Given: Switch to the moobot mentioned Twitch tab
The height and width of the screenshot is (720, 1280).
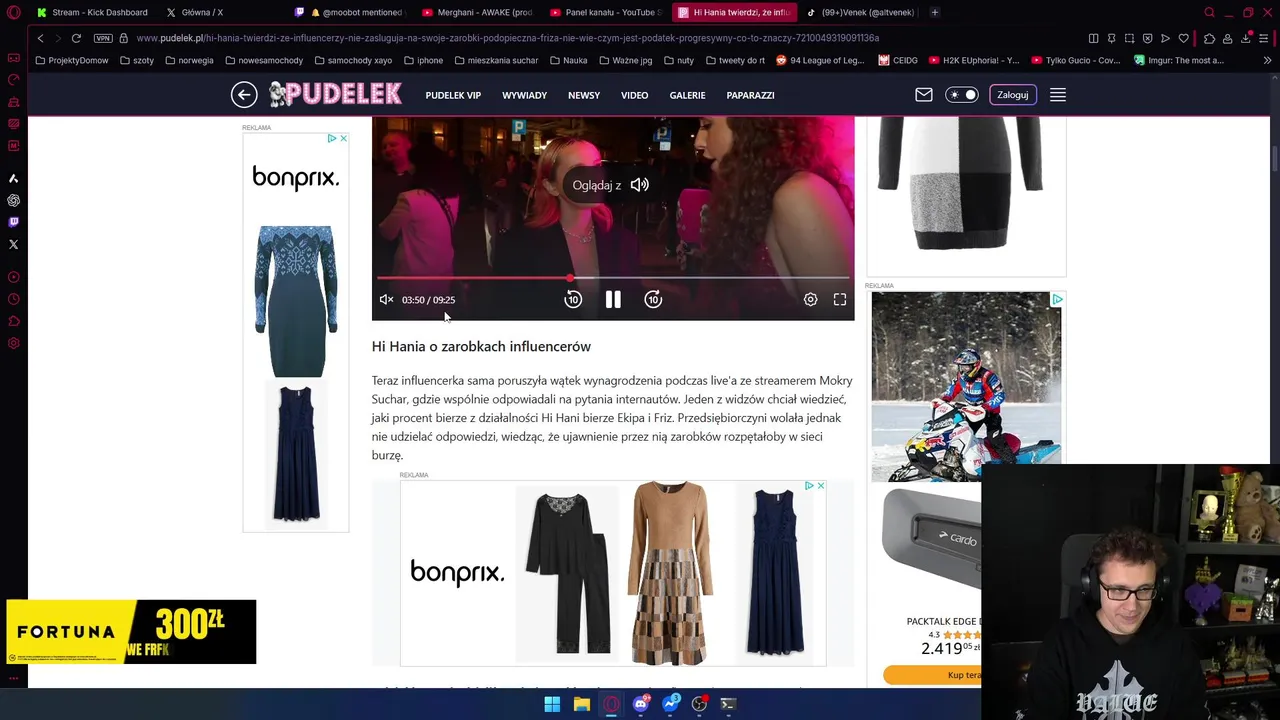Looking at the screenshot, I should tap(350, 12).
